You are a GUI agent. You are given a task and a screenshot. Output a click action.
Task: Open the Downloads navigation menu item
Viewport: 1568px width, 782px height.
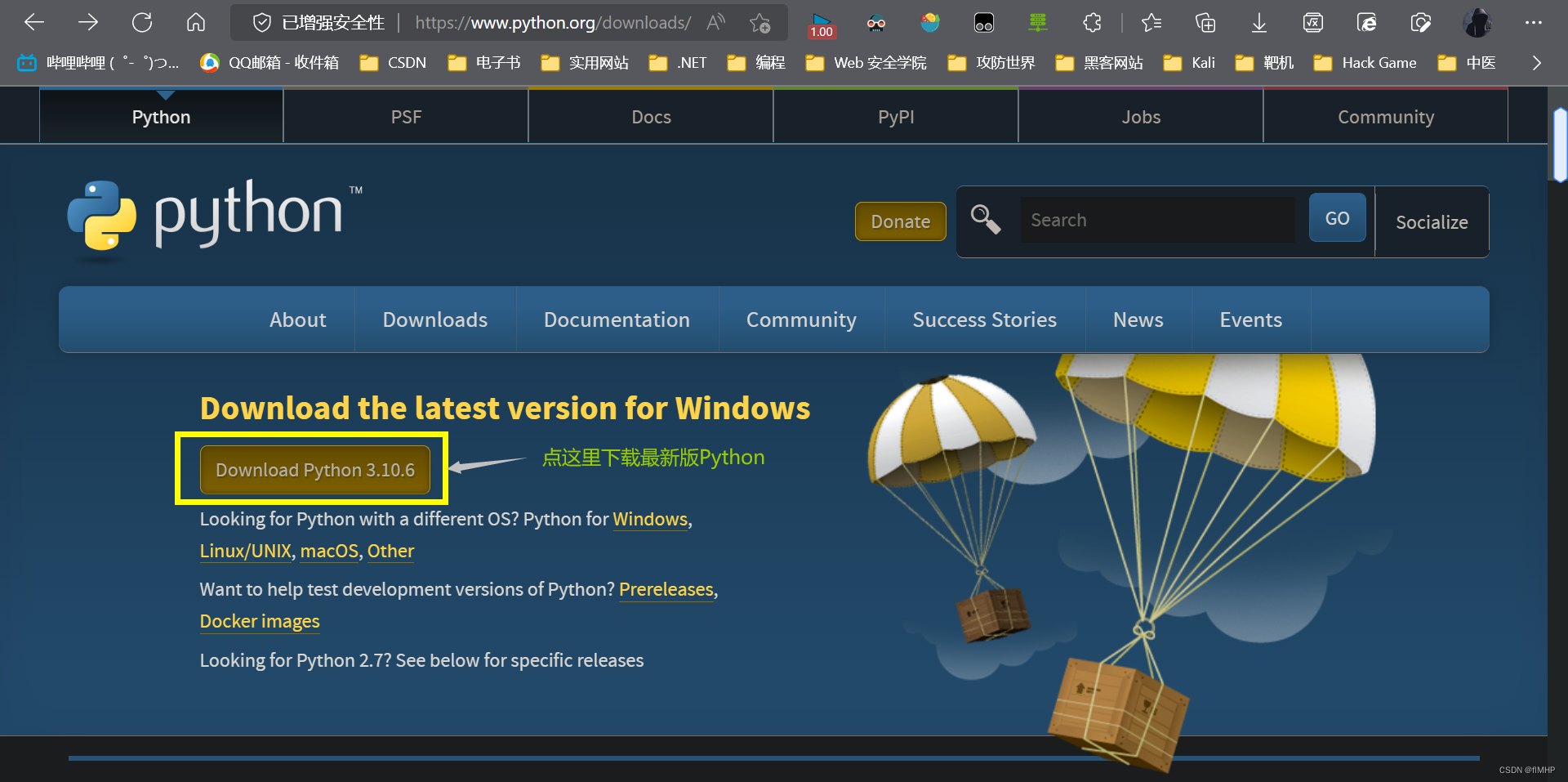(434, 320)
